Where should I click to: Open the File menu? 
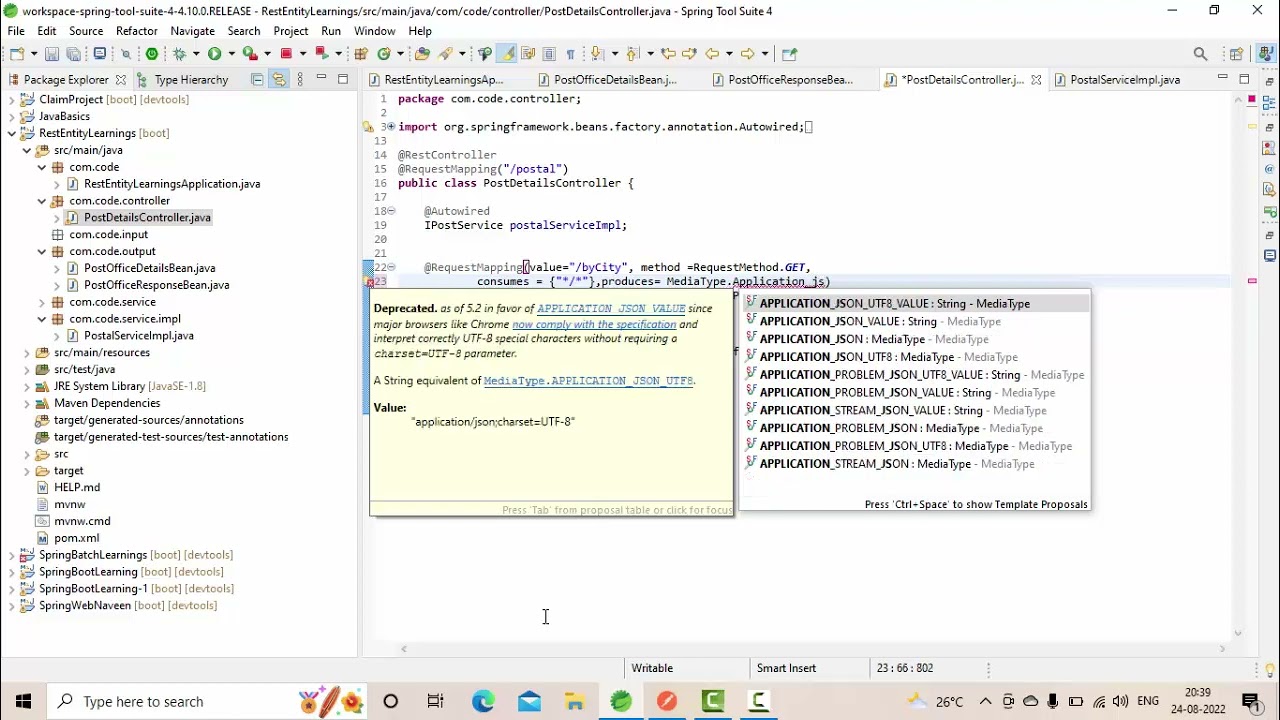pyautogui.click(x=16, y=31)
